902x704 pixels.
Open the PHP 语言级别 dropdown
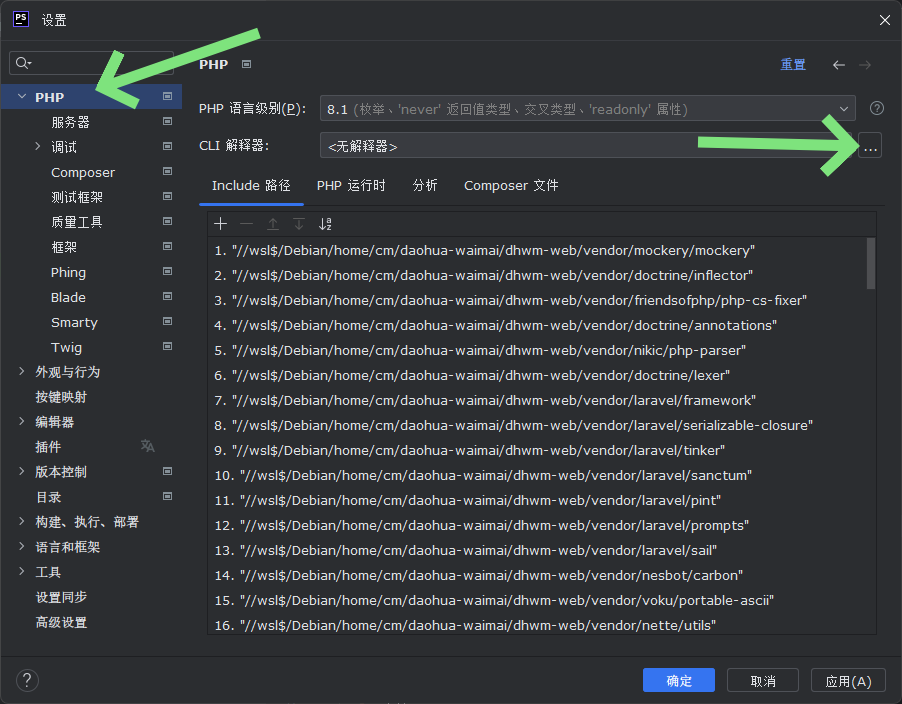pos(587,109)
